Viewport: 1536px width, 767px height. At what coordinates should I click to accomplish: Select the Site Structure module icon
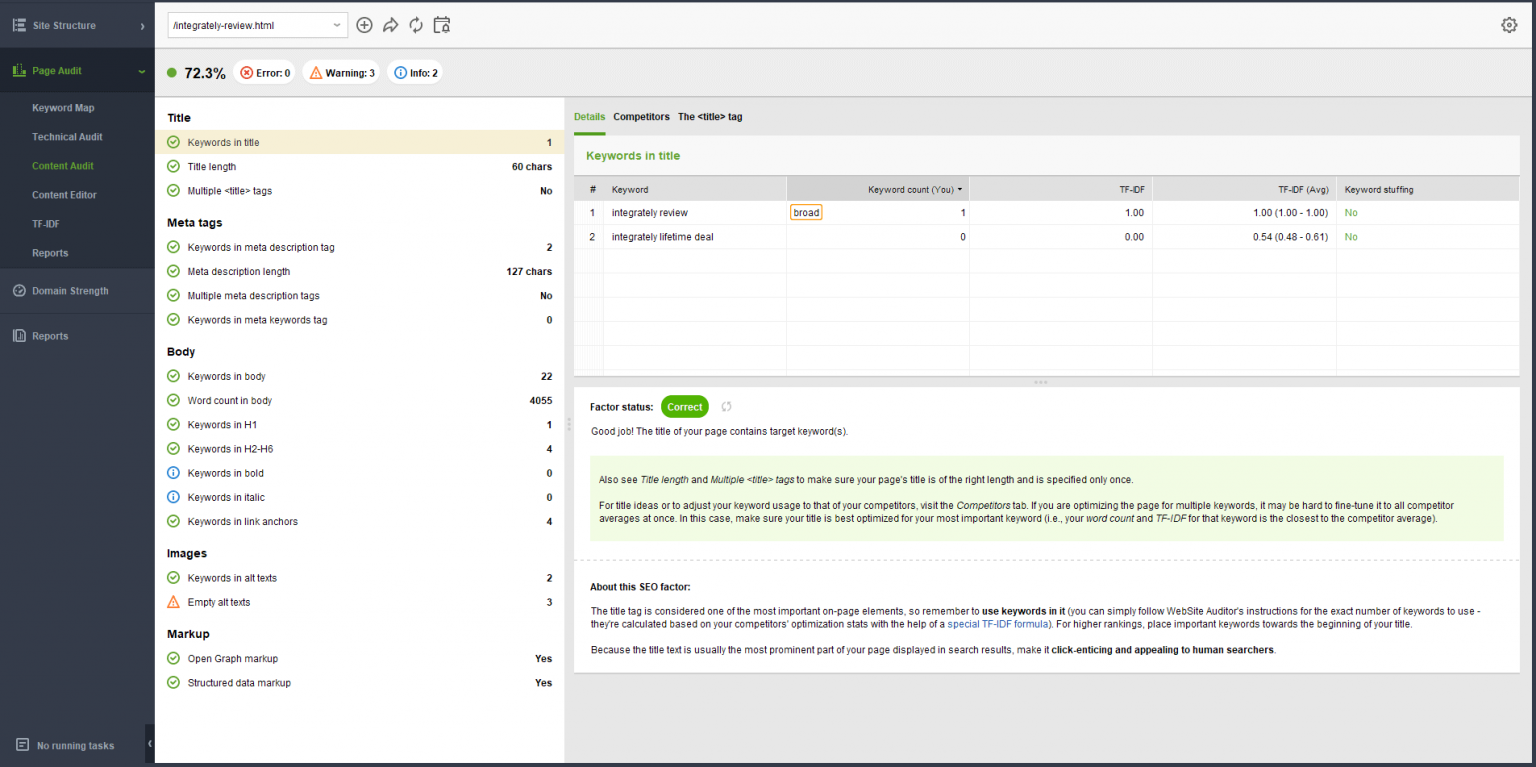pos(18,25)
